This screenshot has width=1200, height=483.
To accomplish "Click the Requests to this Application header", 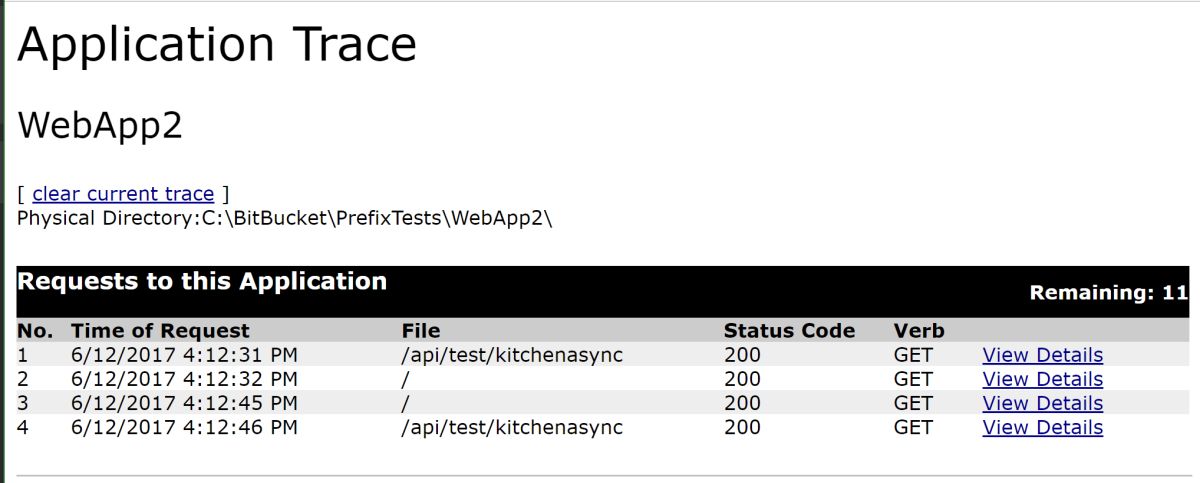I will [202, 282].
